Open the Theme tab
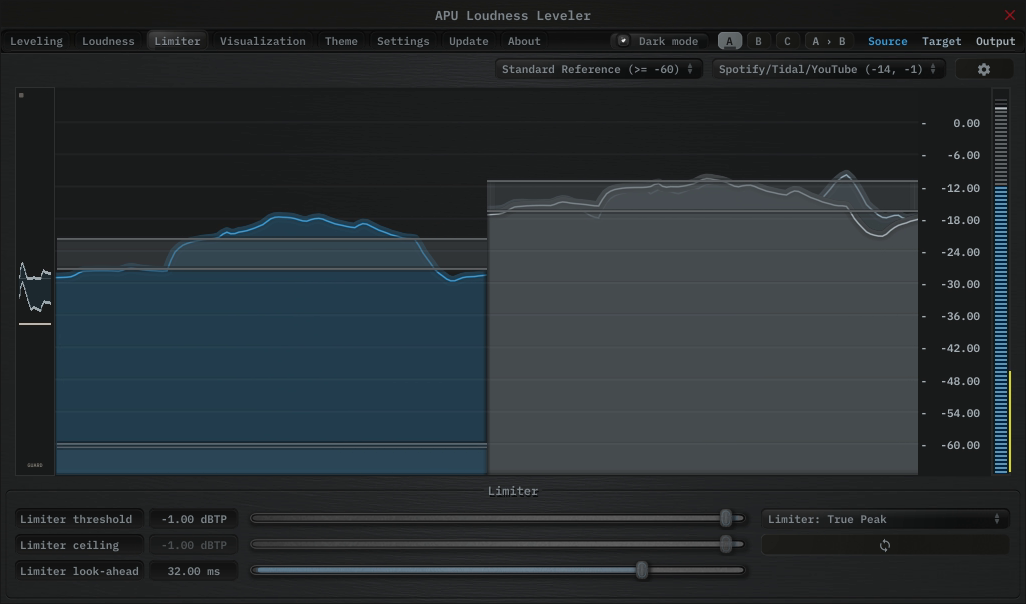 tap(341, 41)
